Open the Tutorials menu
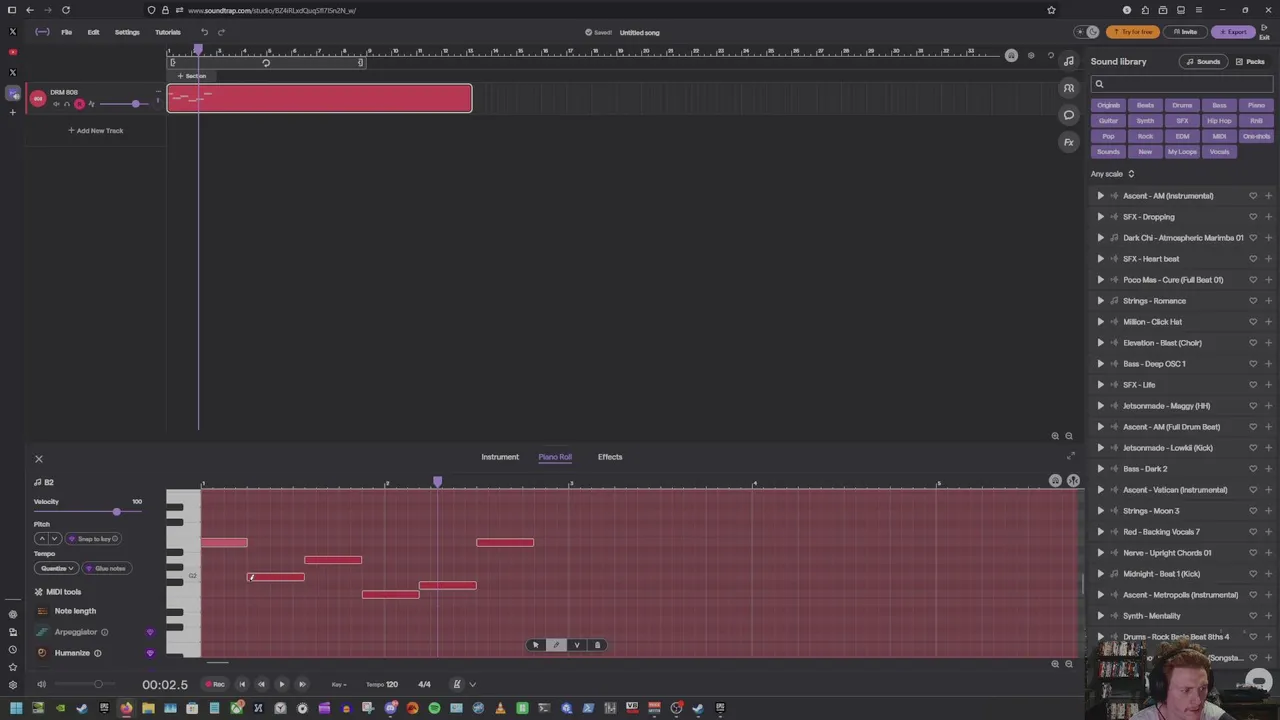 [x=168, y=32]
